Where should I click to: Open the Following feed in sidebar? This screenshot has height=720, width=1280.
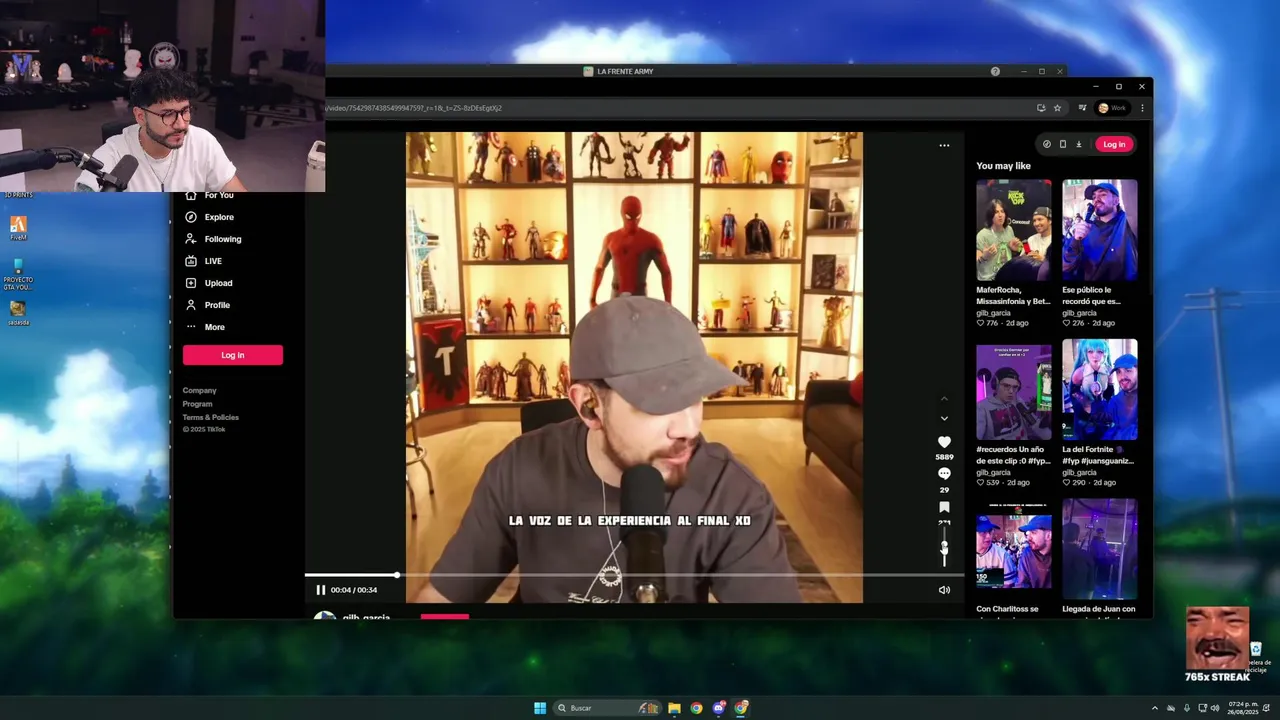tap(223, 239)
